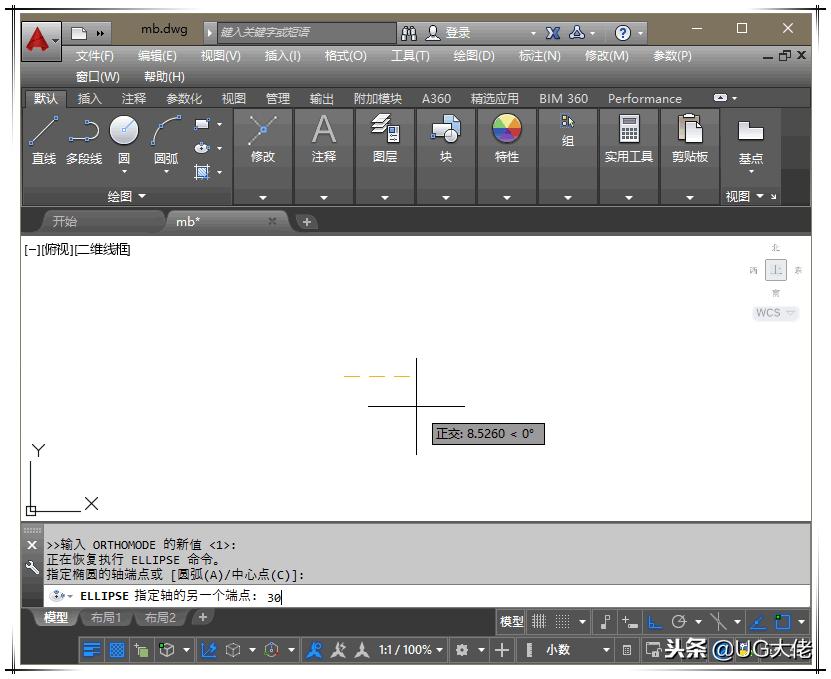Viewport: 831px width, 679px height.
Task: Click the A360 triangle icon in title bar
Action: 577,33
